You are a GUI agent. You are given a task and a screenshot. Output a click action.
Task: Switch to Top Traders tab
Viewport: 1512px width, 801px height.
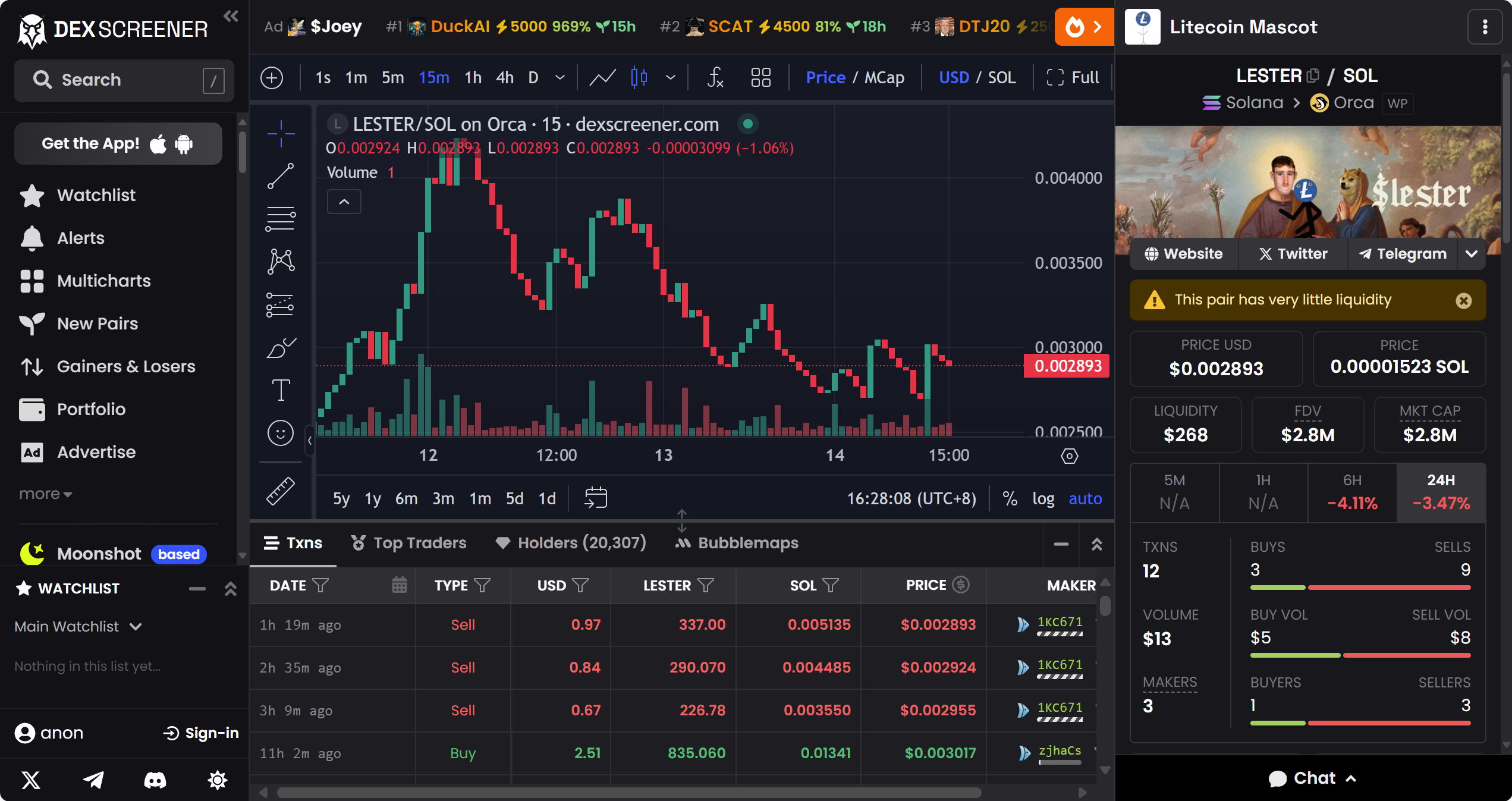tap(408, 543)
